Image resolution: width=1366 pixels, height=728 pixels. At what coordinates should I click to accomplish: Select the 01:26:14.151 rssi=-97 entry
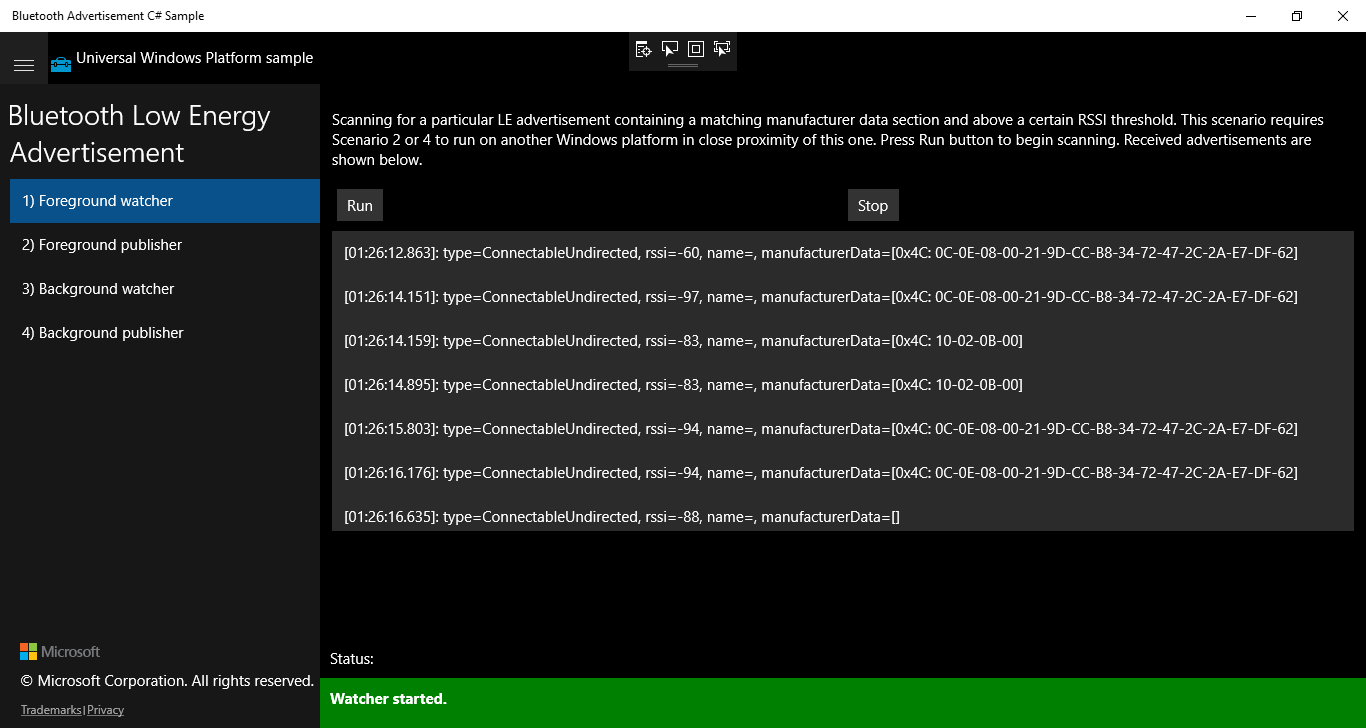point(843,297)
